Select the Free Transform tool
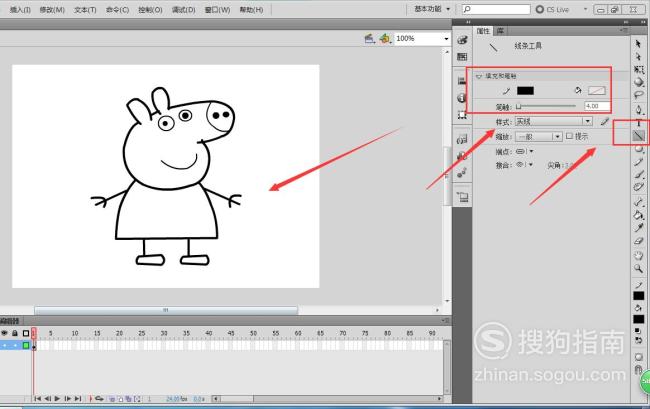 coord(638,70)
